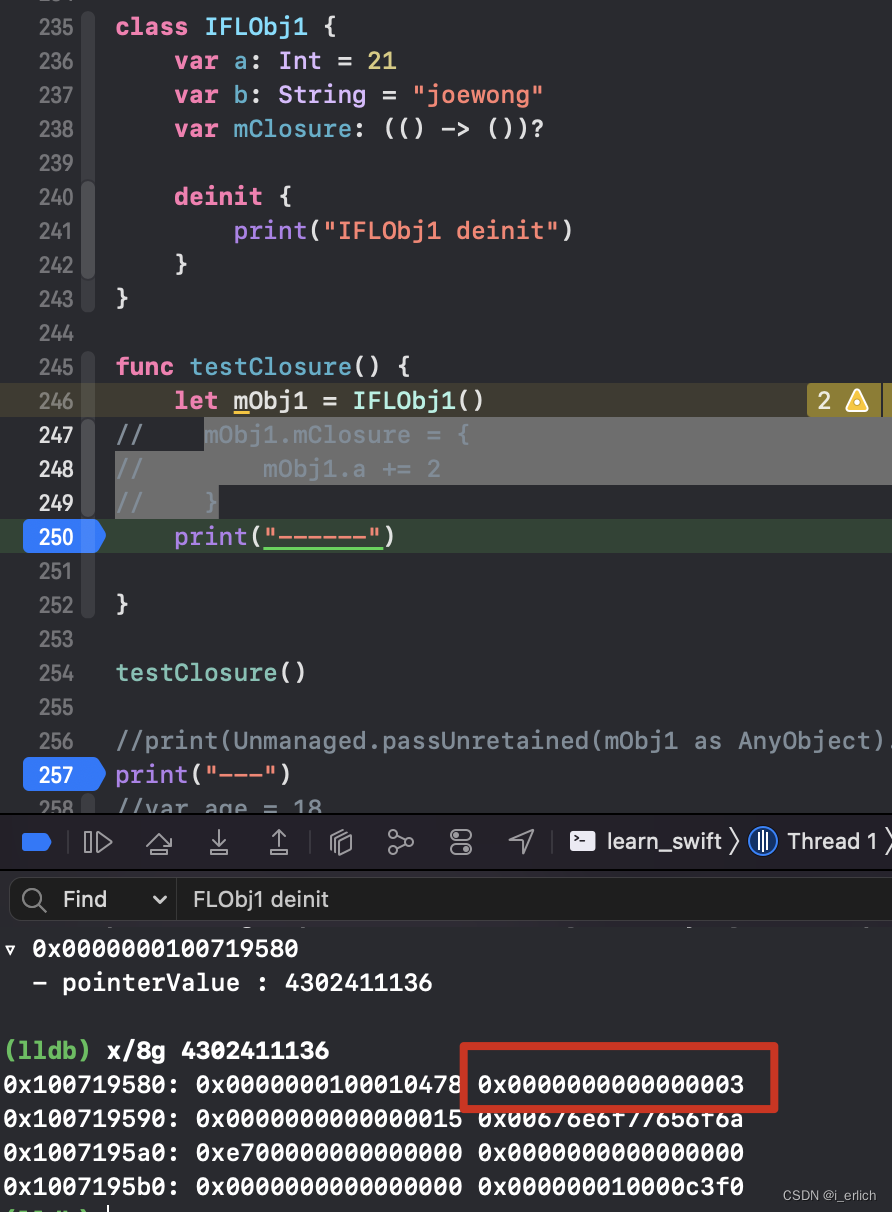
Task: Open Environment Overrides icon
Action: tap(461, 842)
